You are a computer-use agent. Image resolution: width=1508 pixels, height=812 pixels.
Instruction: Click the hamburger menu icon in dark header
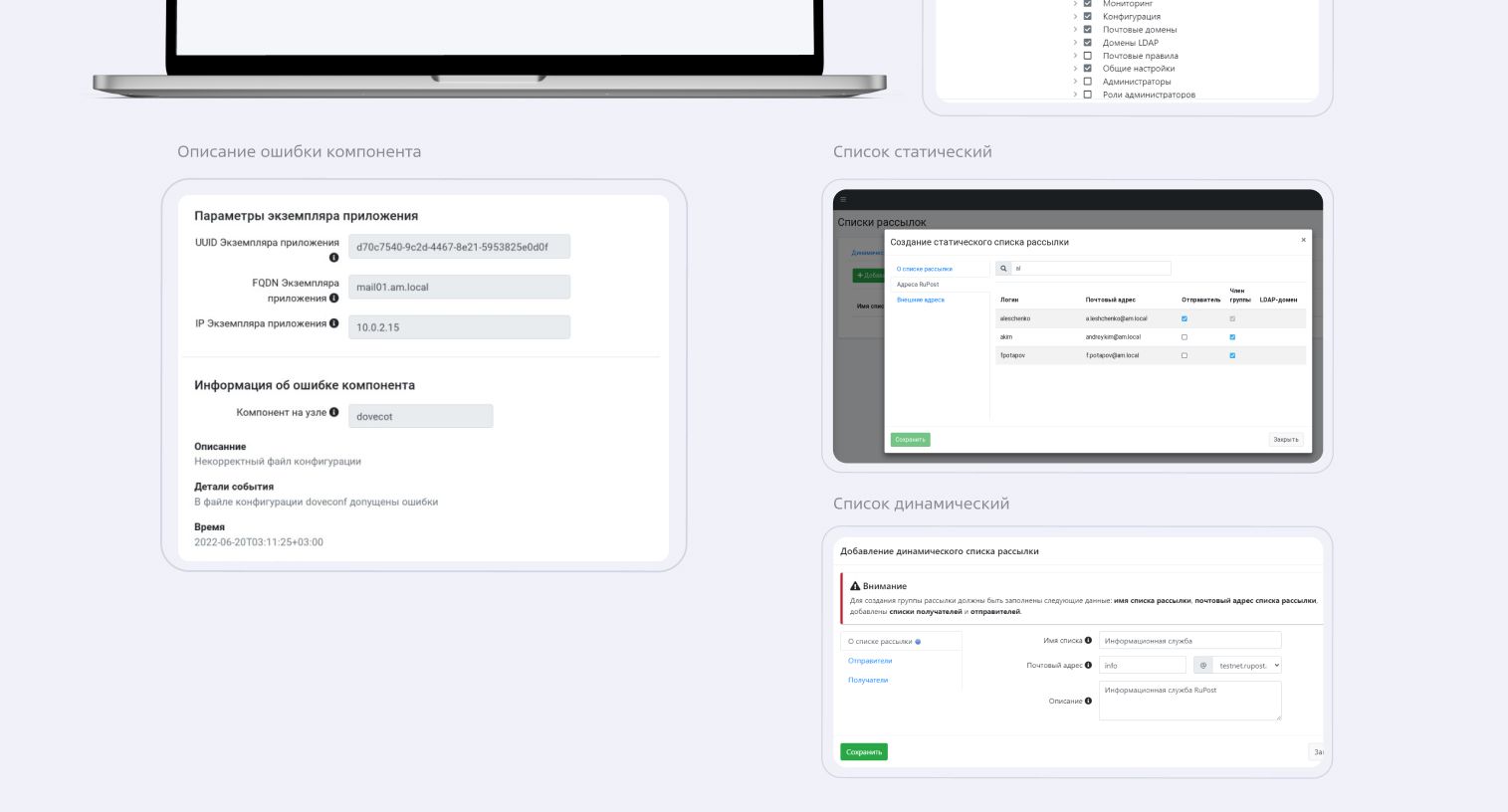point(843,200)
